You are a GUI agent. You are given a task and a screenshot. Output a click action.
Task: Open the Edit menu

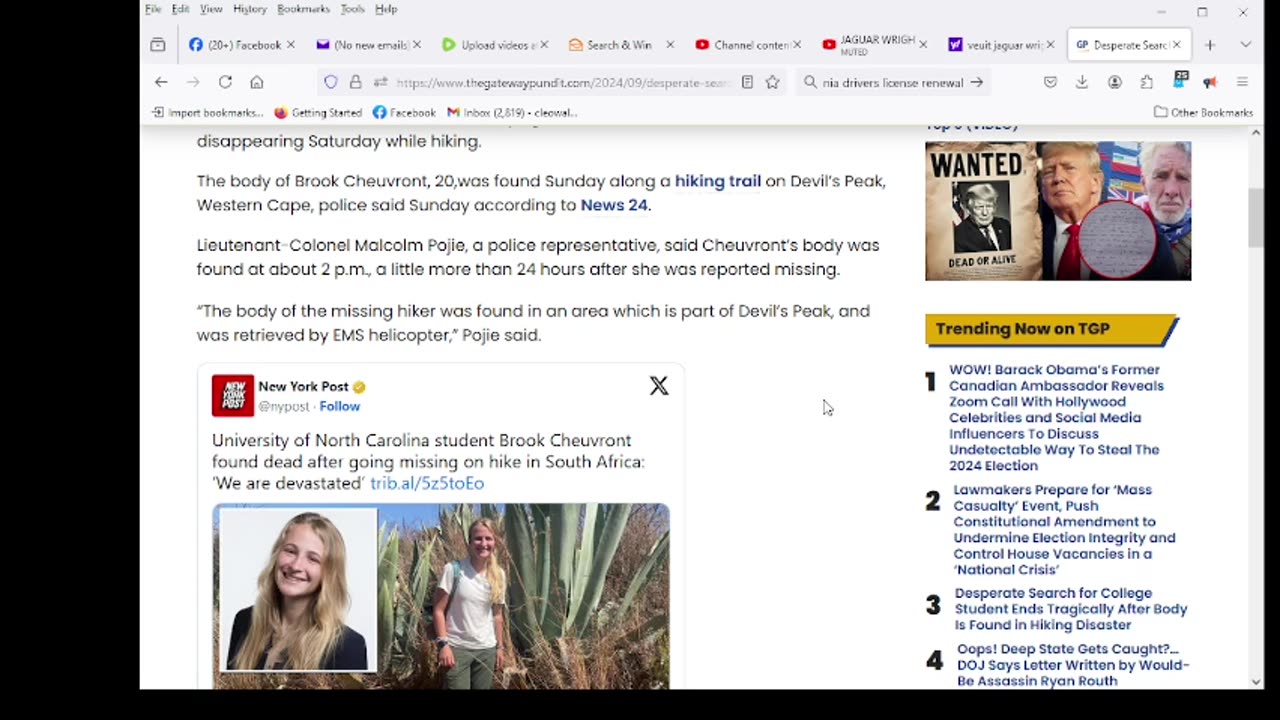(180, 9)
